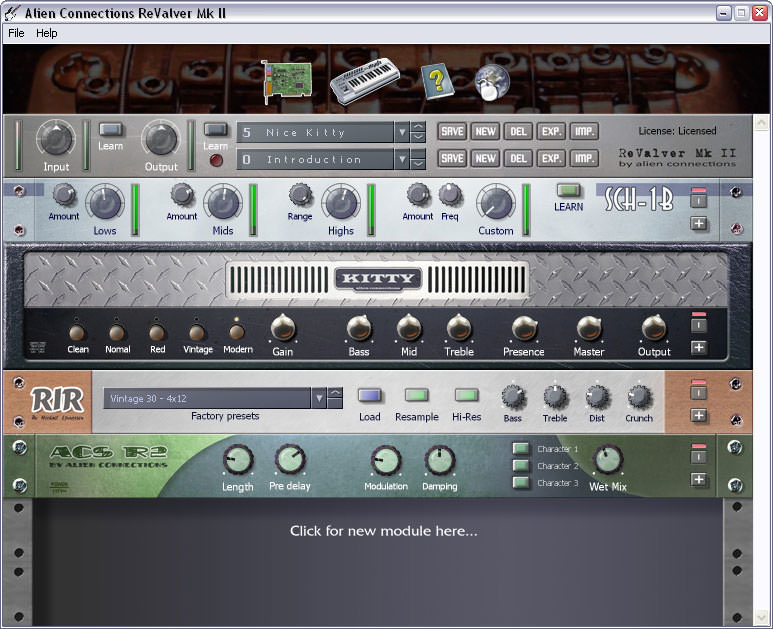Click the question mark help book icon
The width and height of the screenshot is (773, 629).
(x=436, y=80)
